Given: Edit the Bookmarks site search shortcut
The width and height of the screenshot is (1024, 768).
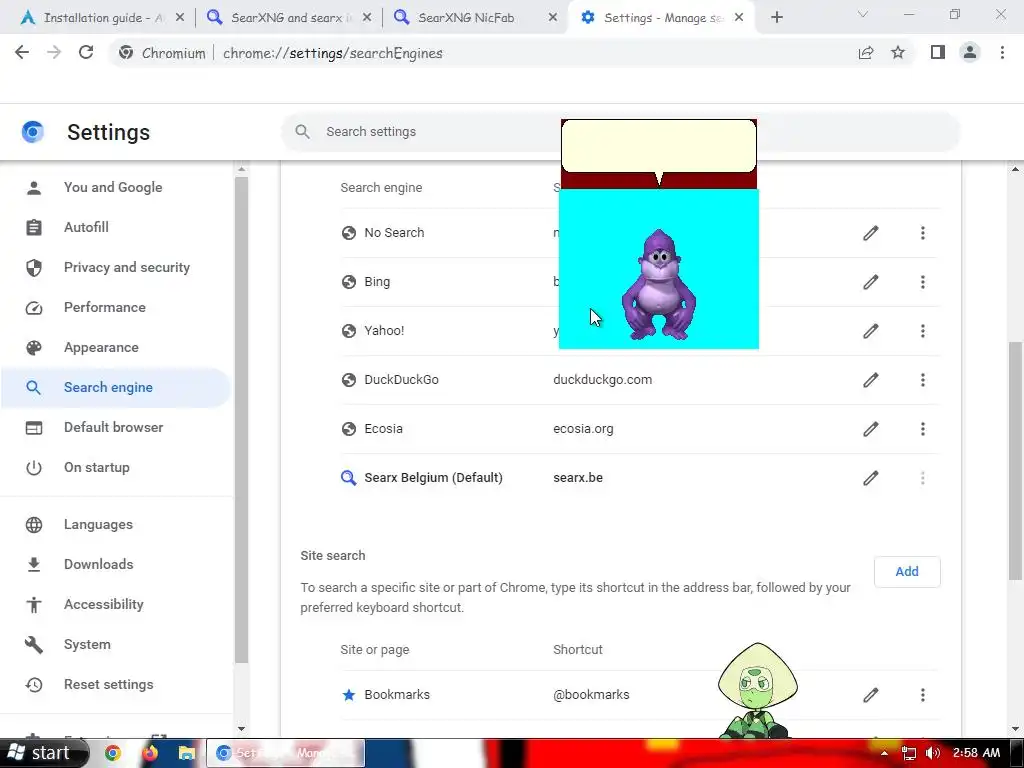Looking at the screenshot, I should 871,695.
